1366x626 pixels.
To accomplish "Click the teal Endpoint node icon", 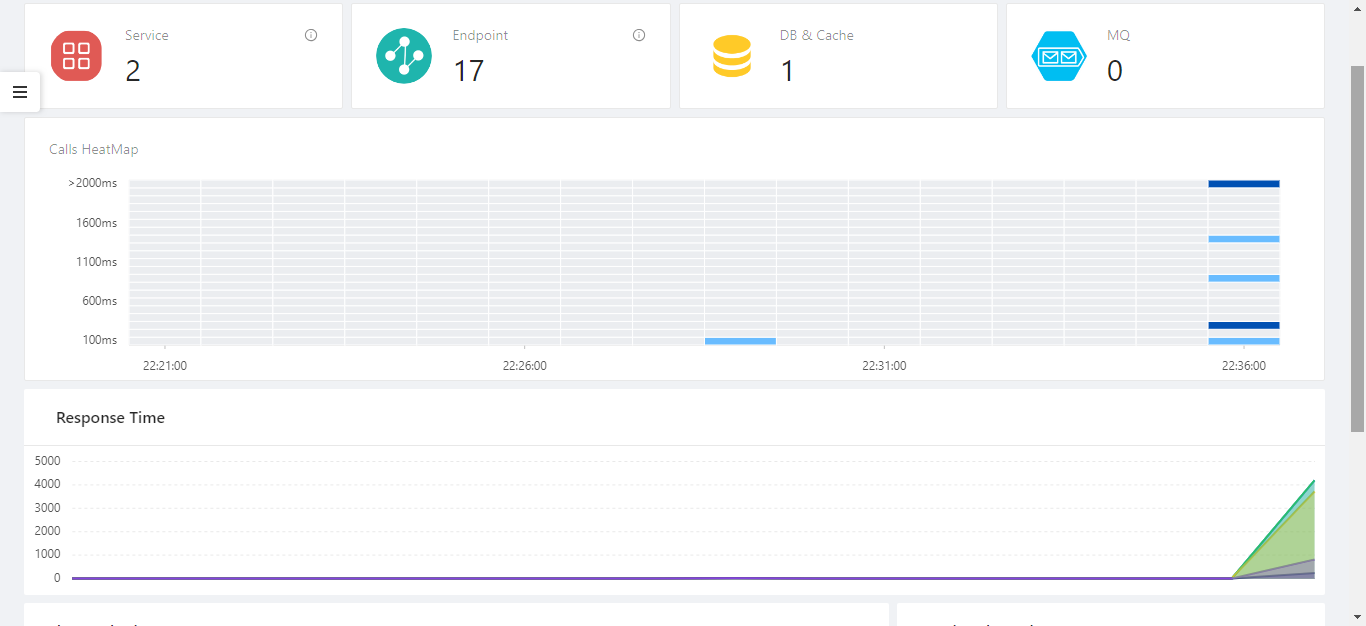I will (x=404, y=56).
